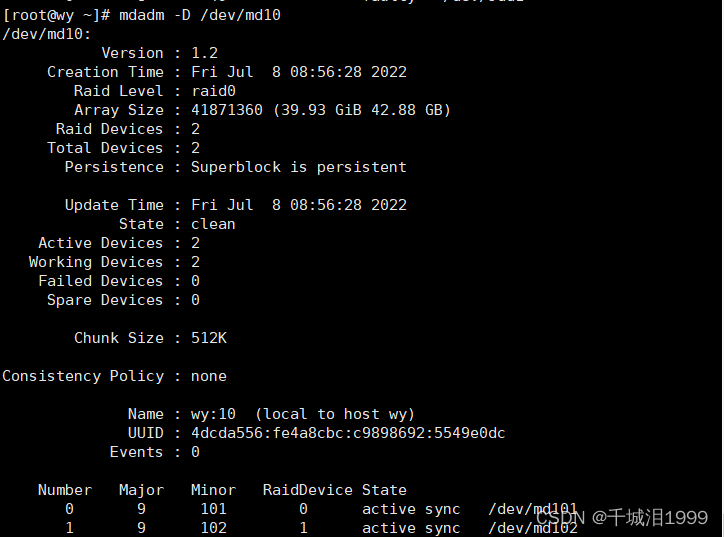The image size is (724, 537).
Task: Click the Consistency Policy value none
Action: (x=208, y=376)
